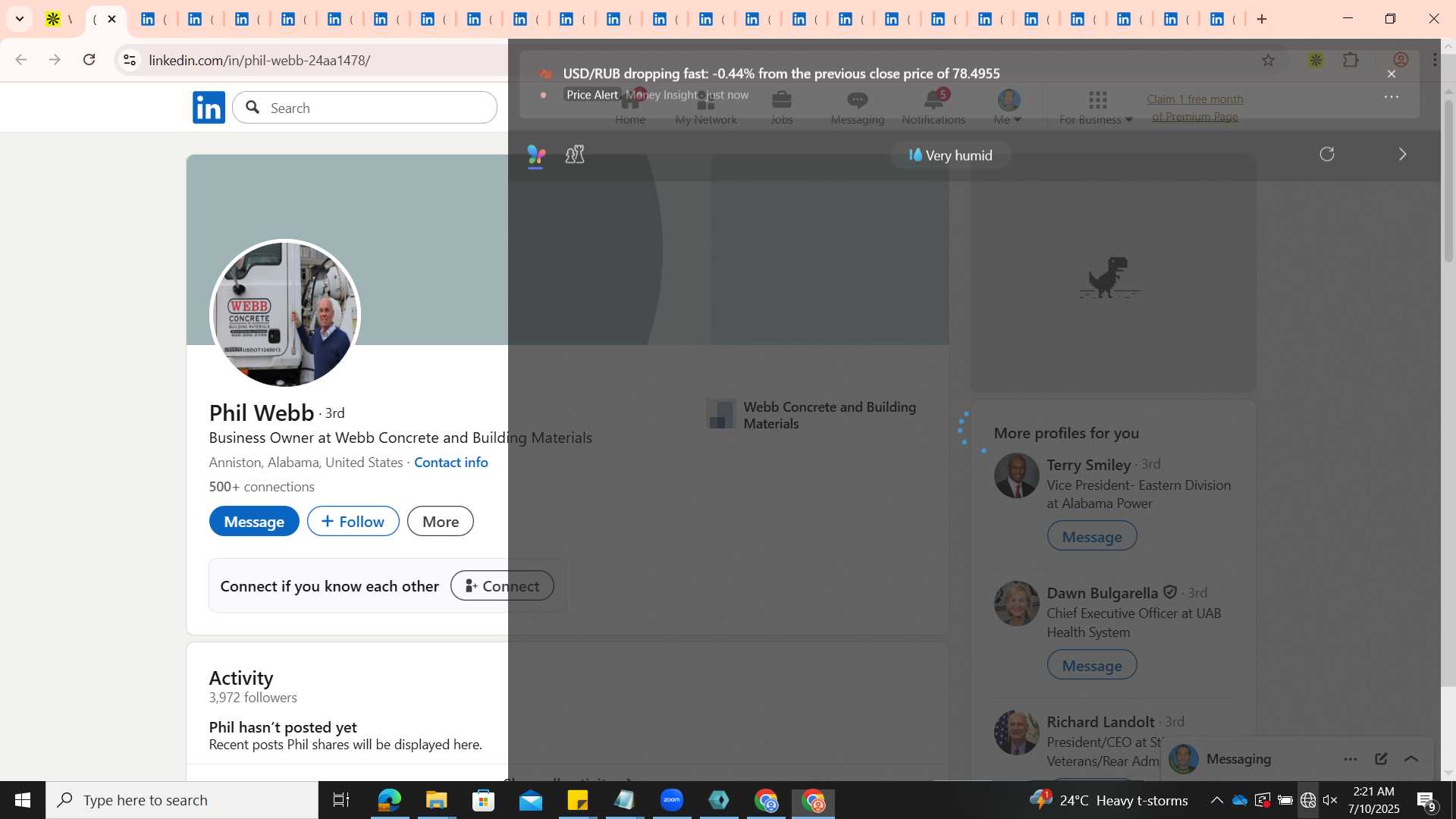
Task: Open the Chrome profile avatar icon
Action: point(1400,60)
